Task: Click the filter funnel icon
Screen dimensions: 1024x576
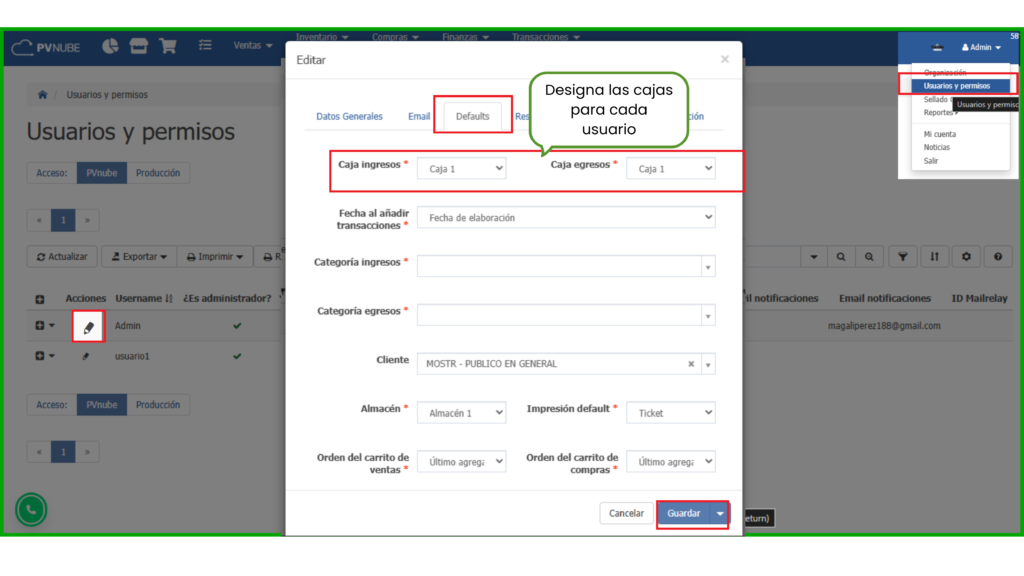Action: pyautogui.click(x=902, y=257)
